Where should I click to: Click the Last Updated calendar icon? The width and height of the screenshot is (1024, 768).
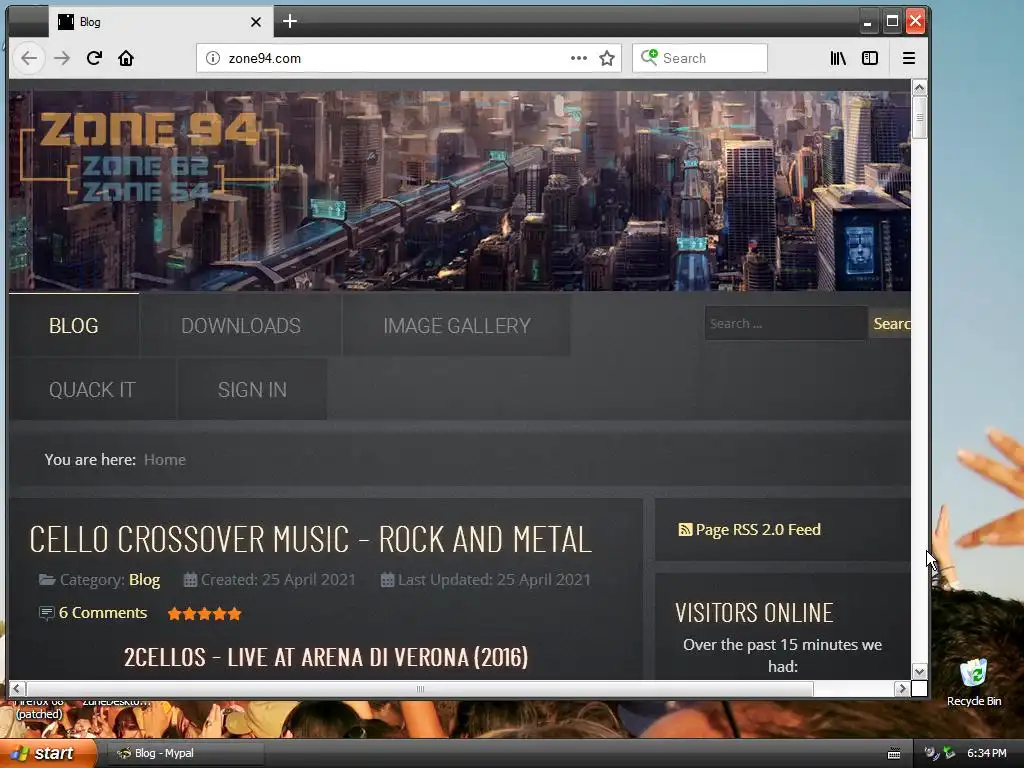[387, 580]
